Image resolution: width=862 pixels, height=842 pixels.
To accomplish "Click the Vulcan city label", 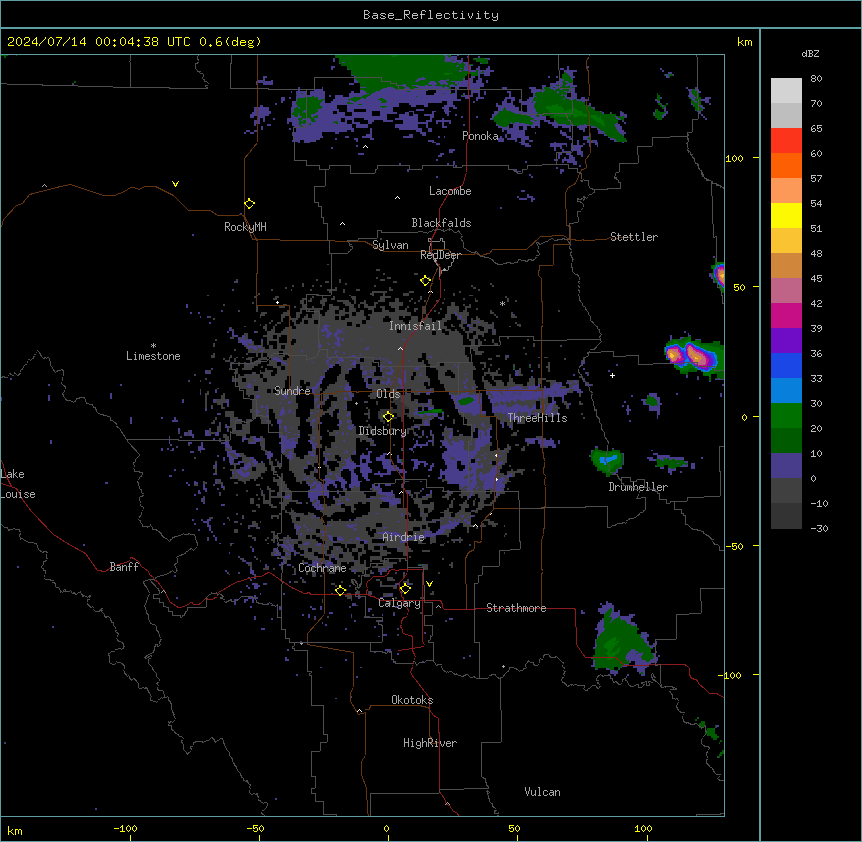I will (x=543, y=792).
